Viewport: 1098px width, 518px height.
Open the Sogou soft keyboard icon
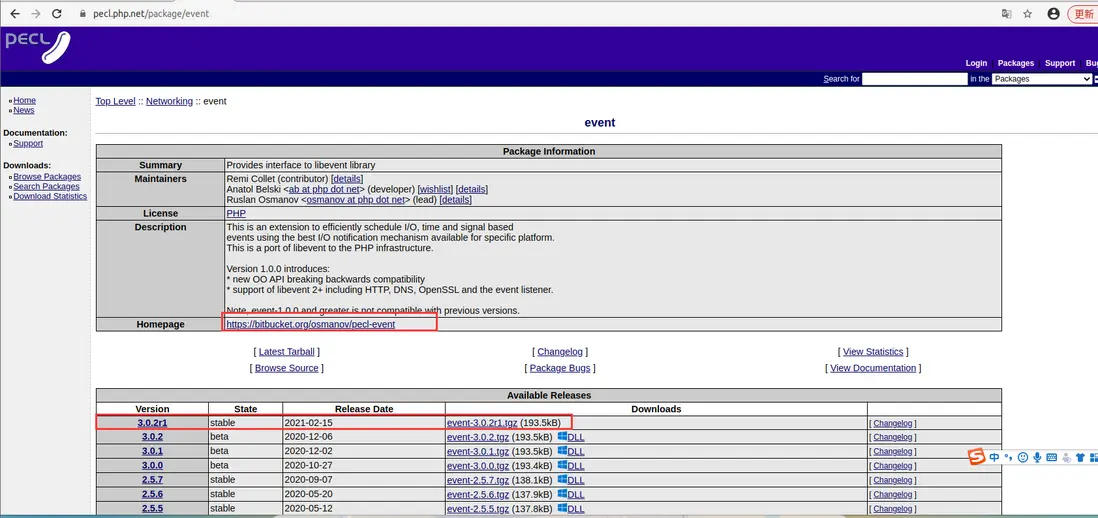[1051, 457]
